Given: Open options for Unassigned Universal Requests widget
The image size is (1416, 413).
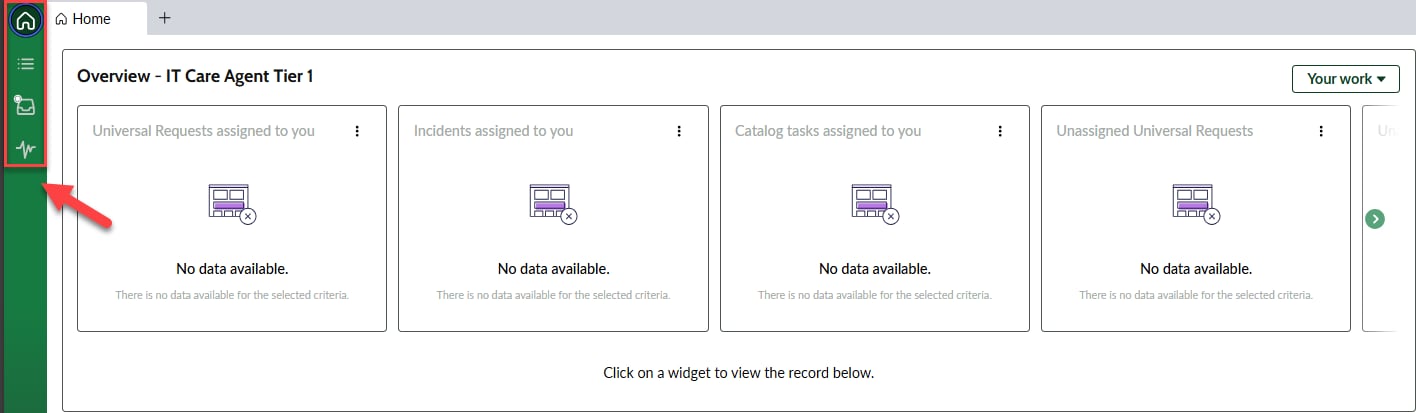Looking at the screenshot, I should [1321, 131].
